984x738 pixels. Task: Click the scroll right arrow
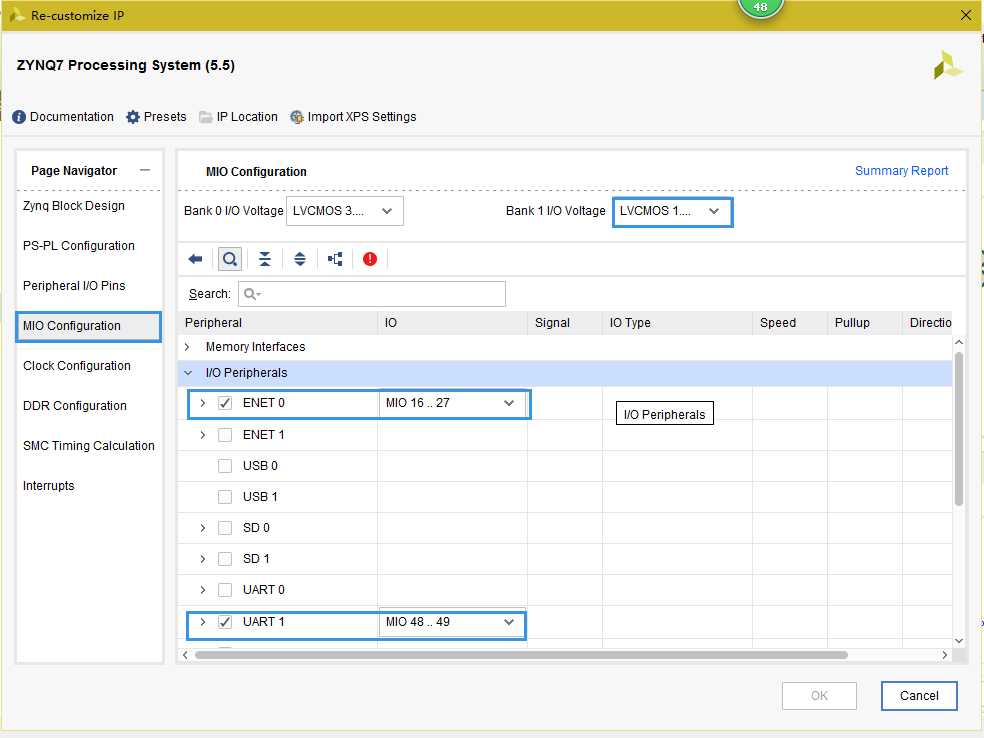tap(944, 655)
